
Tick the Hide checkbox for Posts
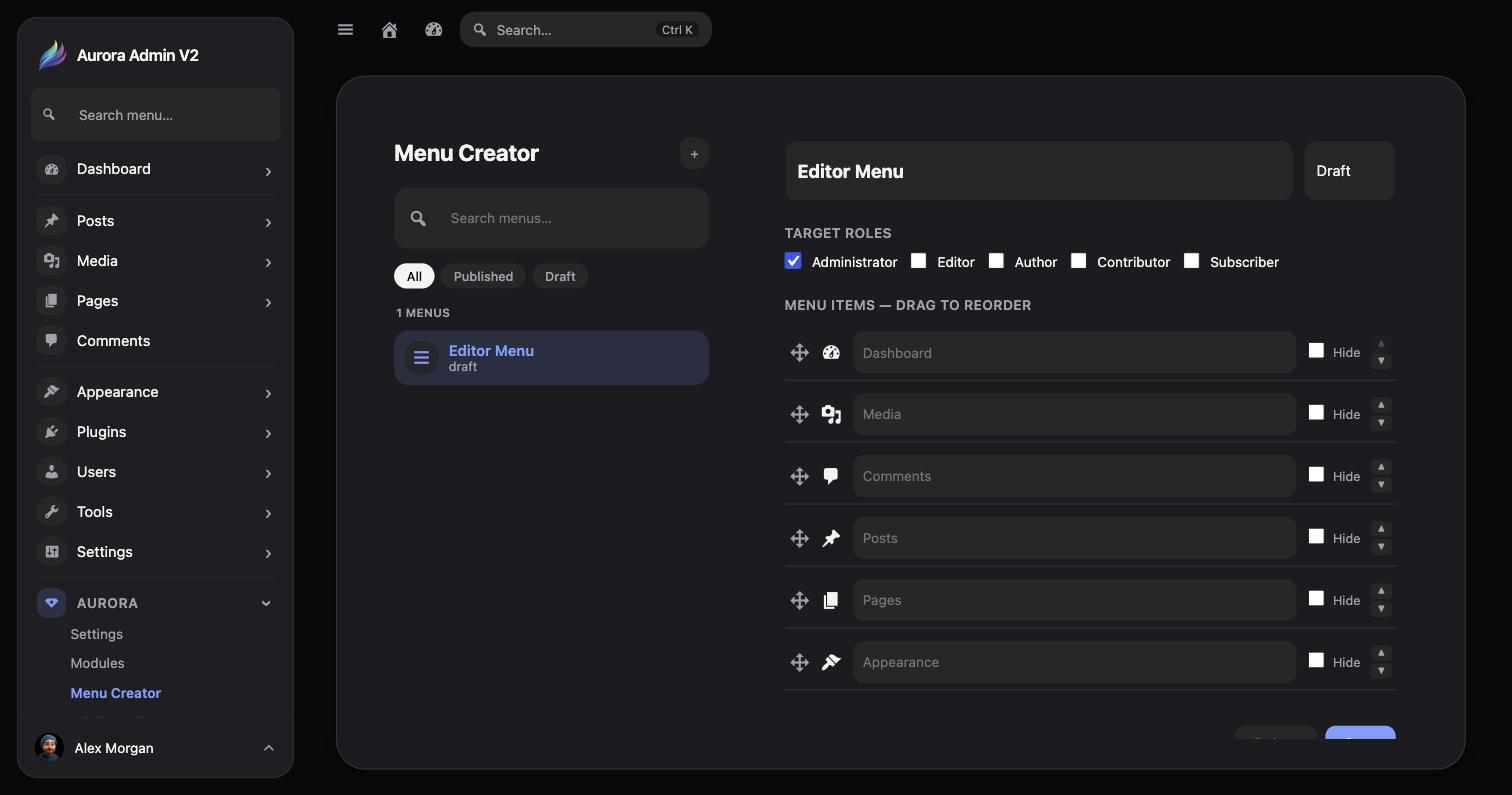click(1316, 537)
